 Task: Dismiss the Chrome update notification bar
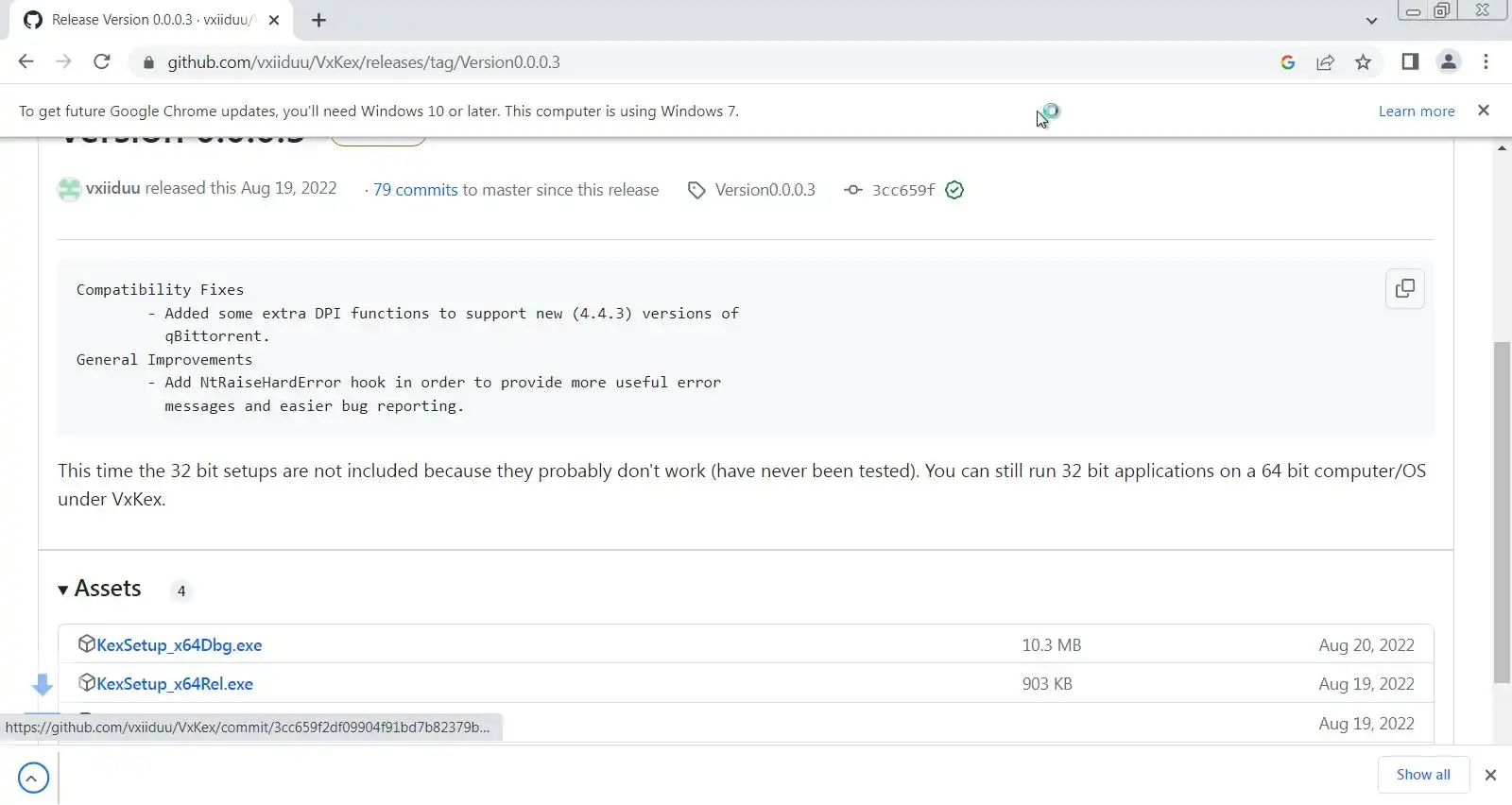click(x=1484, y=111)
